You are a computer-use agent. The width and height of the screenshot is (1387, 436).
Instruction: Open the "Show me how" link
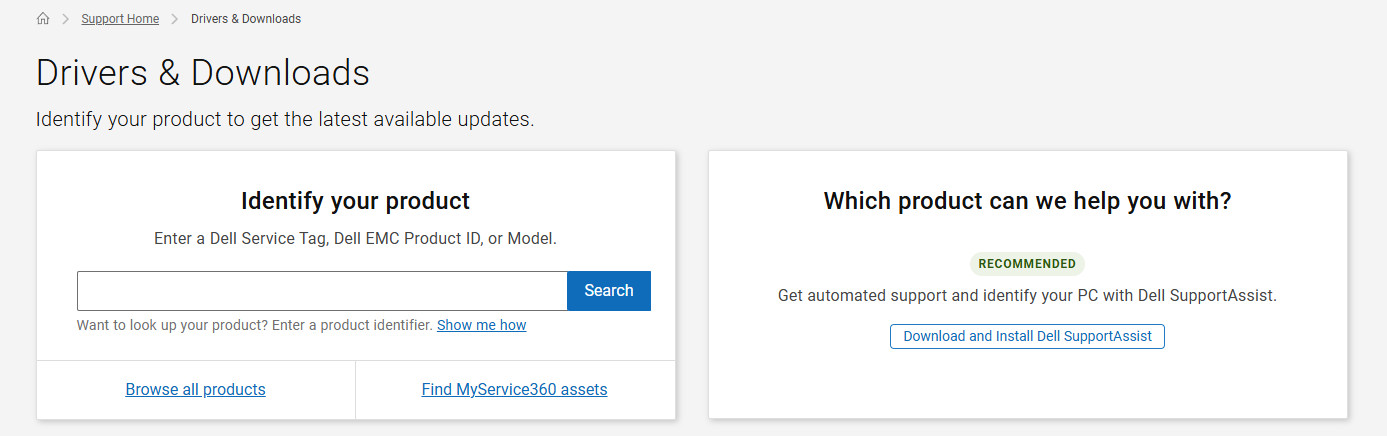[481, 325]
